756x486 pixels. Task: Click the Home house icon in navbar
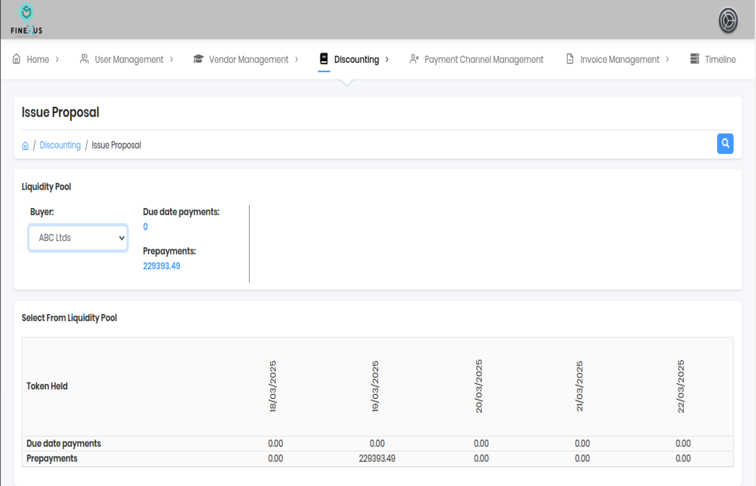[x=16, y=59]
